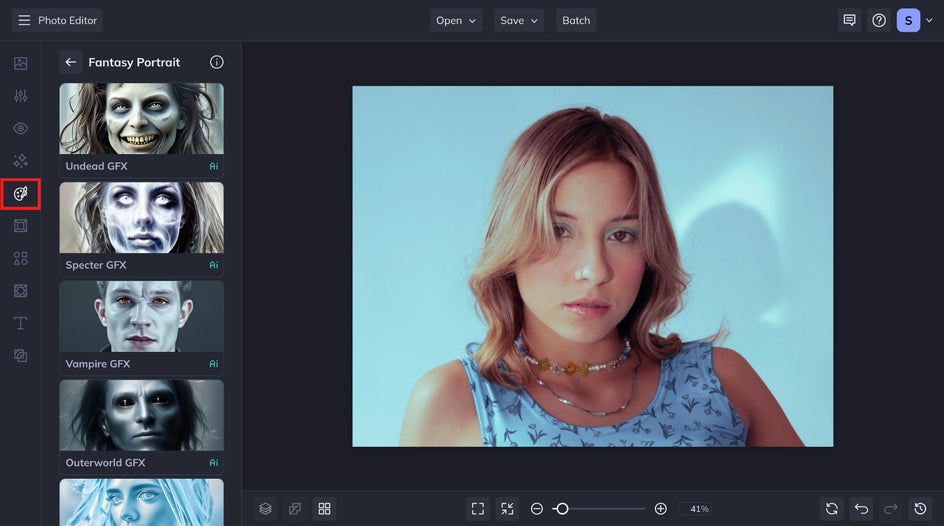Open the Layers panel icon
The image size is (944, 526).
point(265,509)
